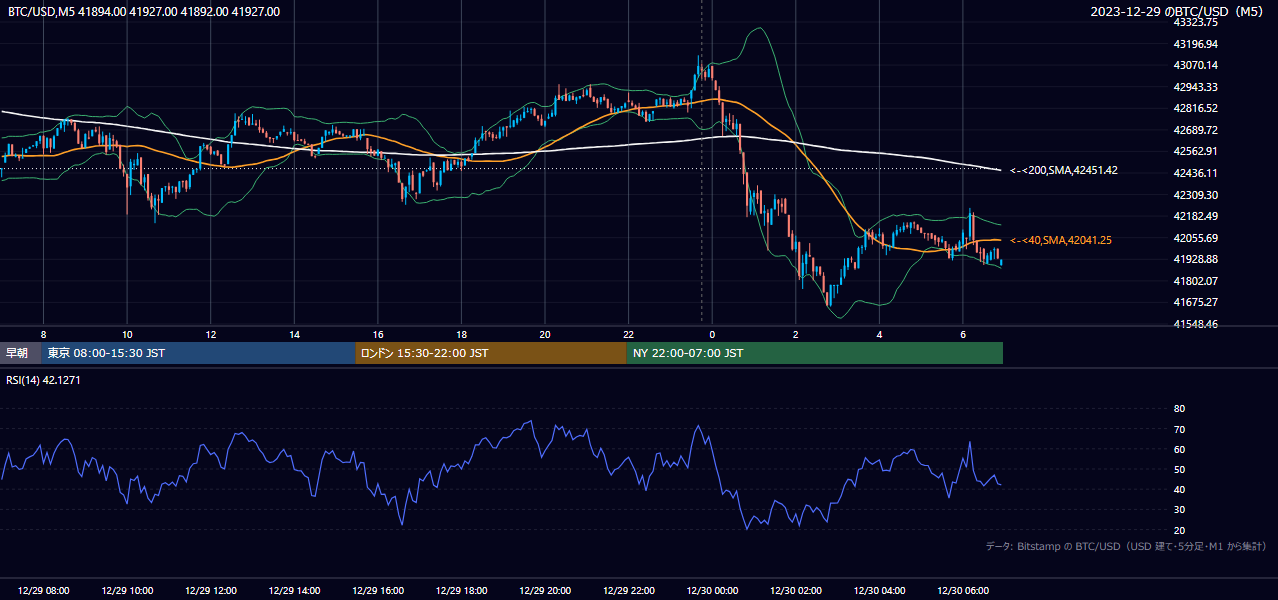Click price level 43070.14 on the axis
The width and height of the screenshot is (1278, 600).
coord(1195,65)
